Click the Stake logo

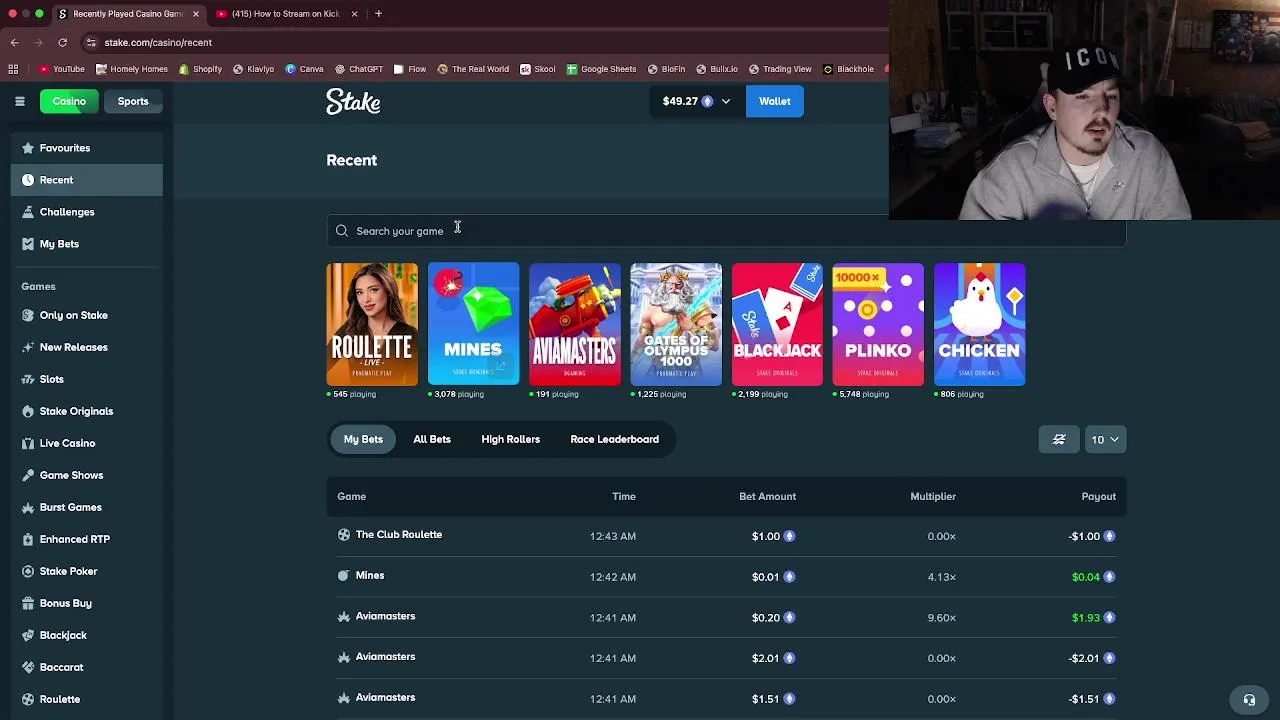353,101
